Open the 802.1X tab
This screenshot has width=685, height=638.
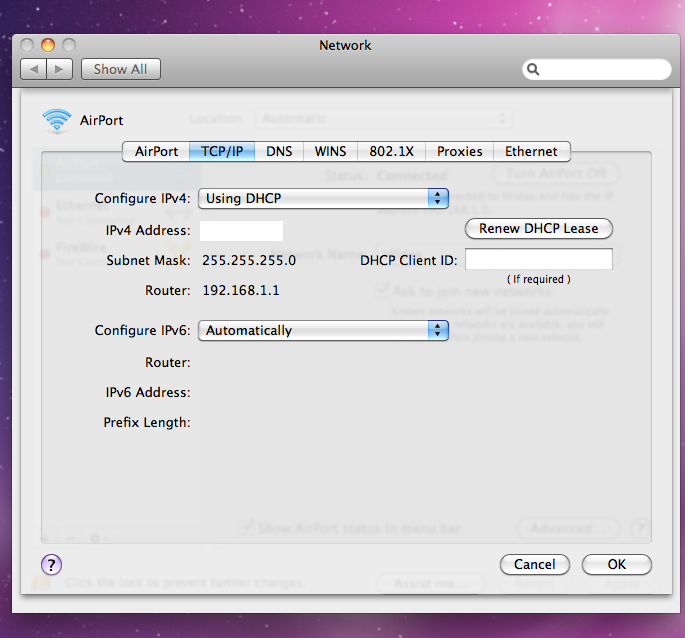[x=391, y=151]
